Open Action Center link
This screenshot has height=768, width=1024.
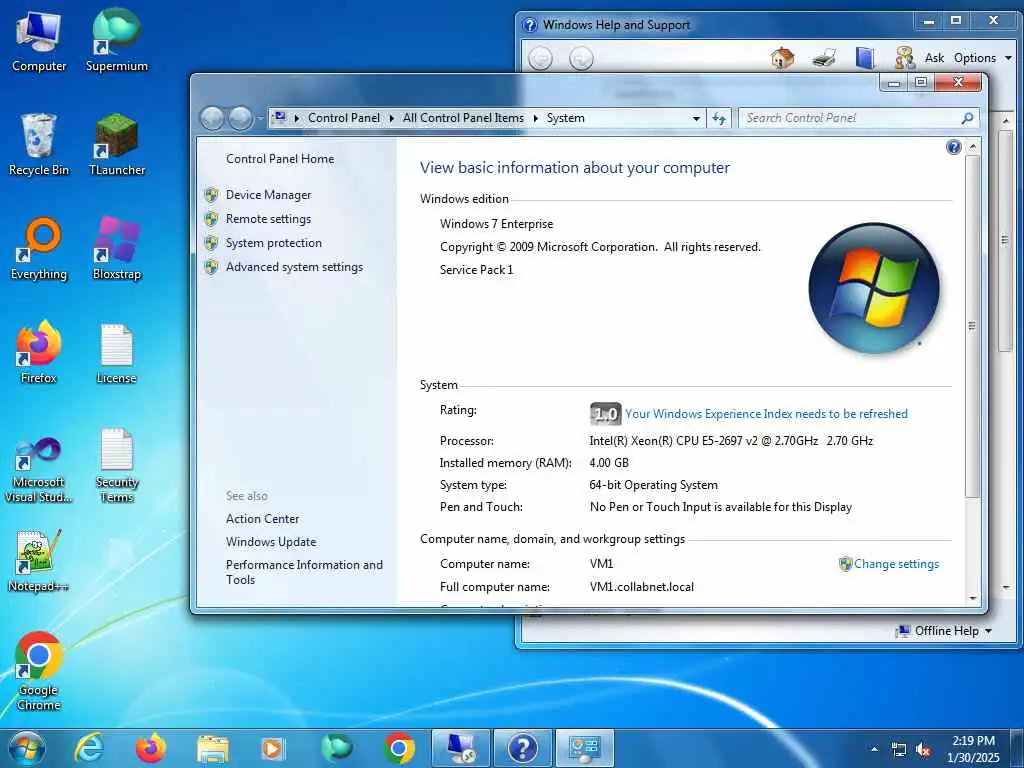coord(263,519)
